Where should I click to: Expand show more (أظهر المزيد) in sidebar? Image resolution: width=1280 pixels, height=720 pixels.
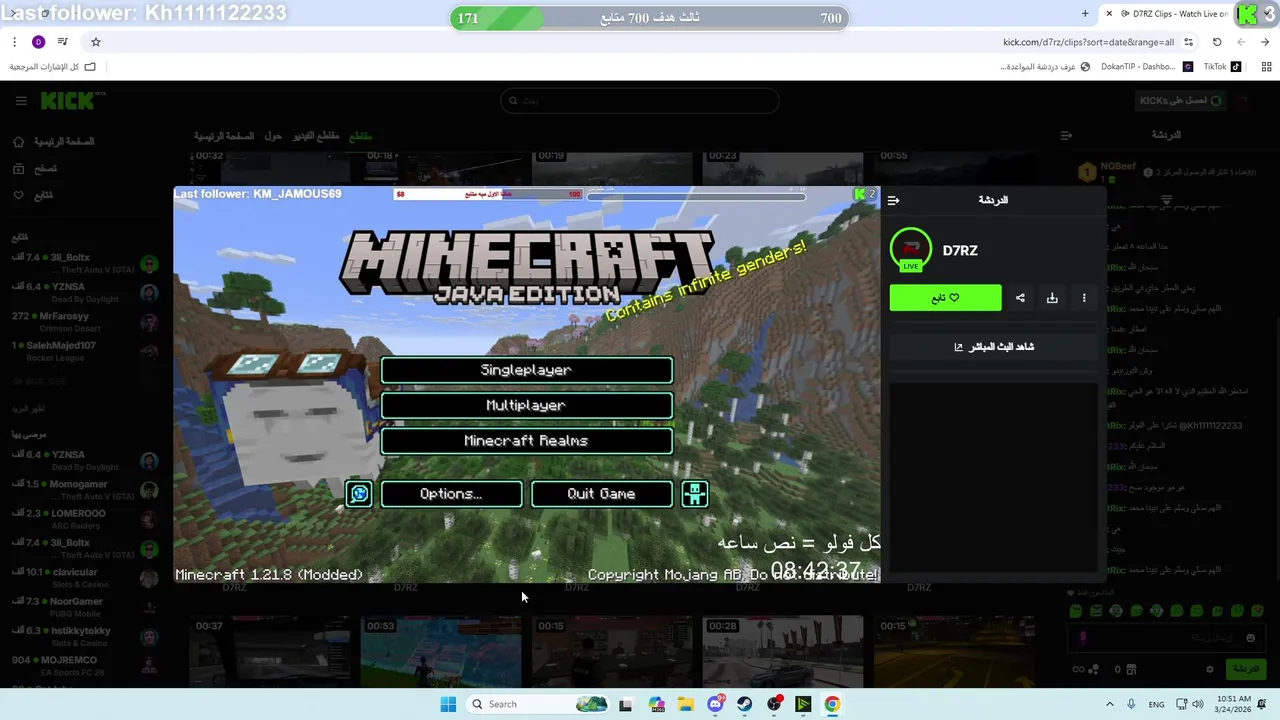[x=29, y=409]
